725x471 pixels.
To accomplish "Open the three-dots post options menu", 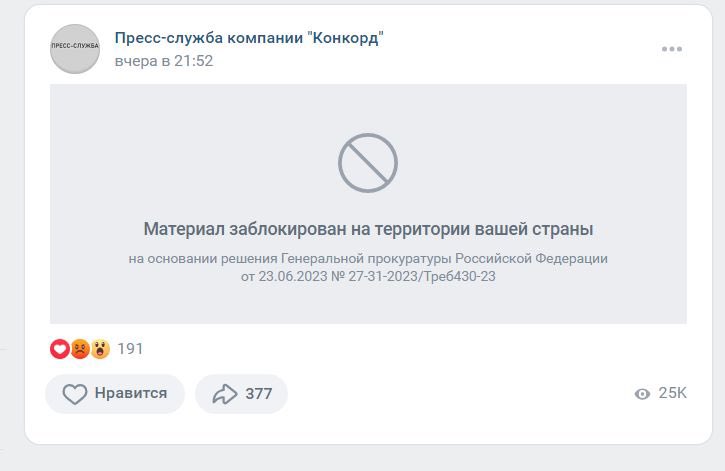I will (671, 49).
